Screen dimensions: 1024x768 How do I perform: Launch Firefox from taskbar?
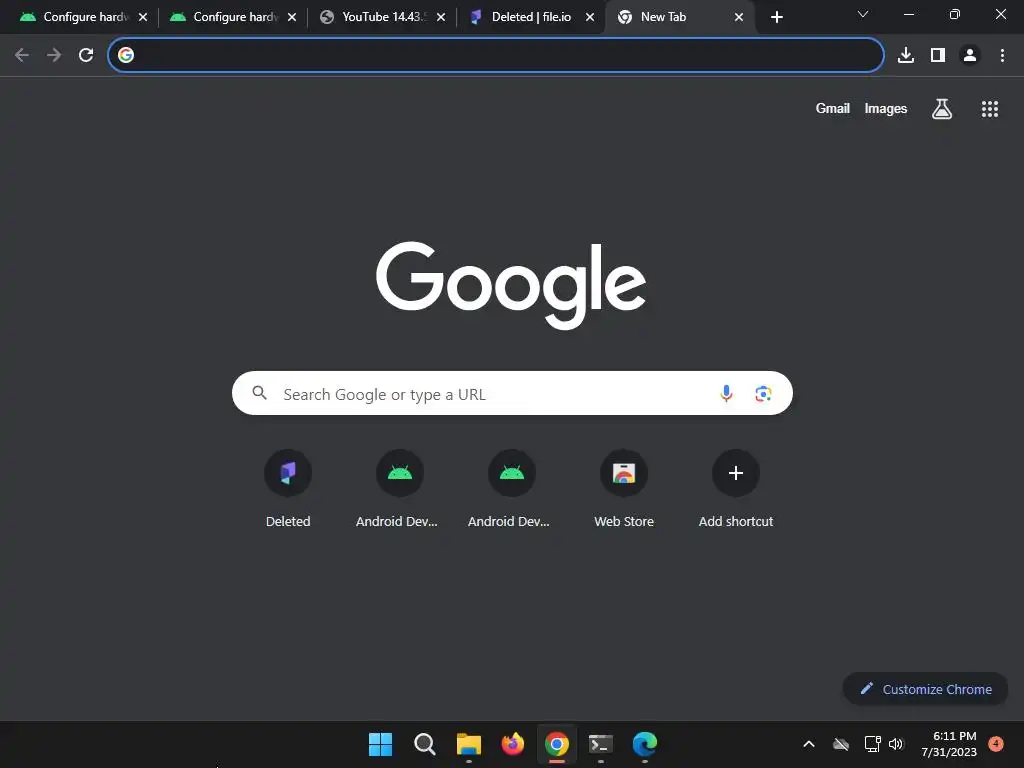(x=513, y=744)
